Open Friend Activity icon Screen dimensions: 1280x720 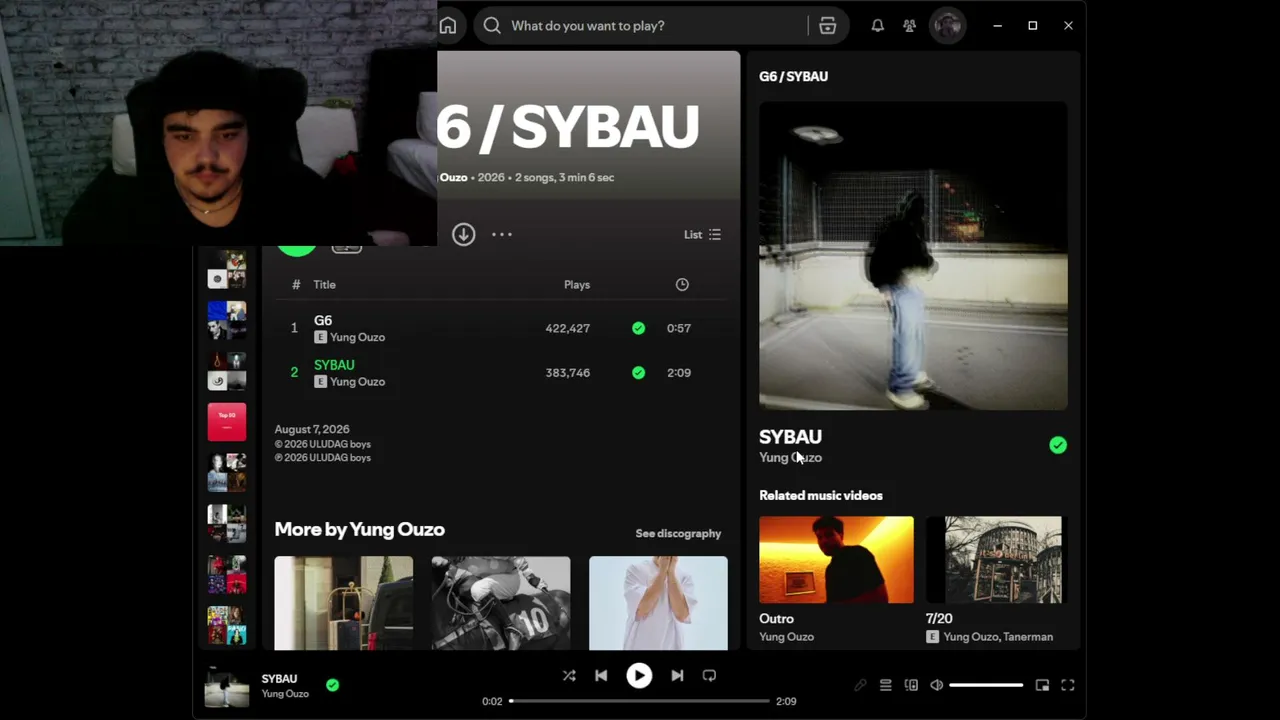tap(909, 26)
